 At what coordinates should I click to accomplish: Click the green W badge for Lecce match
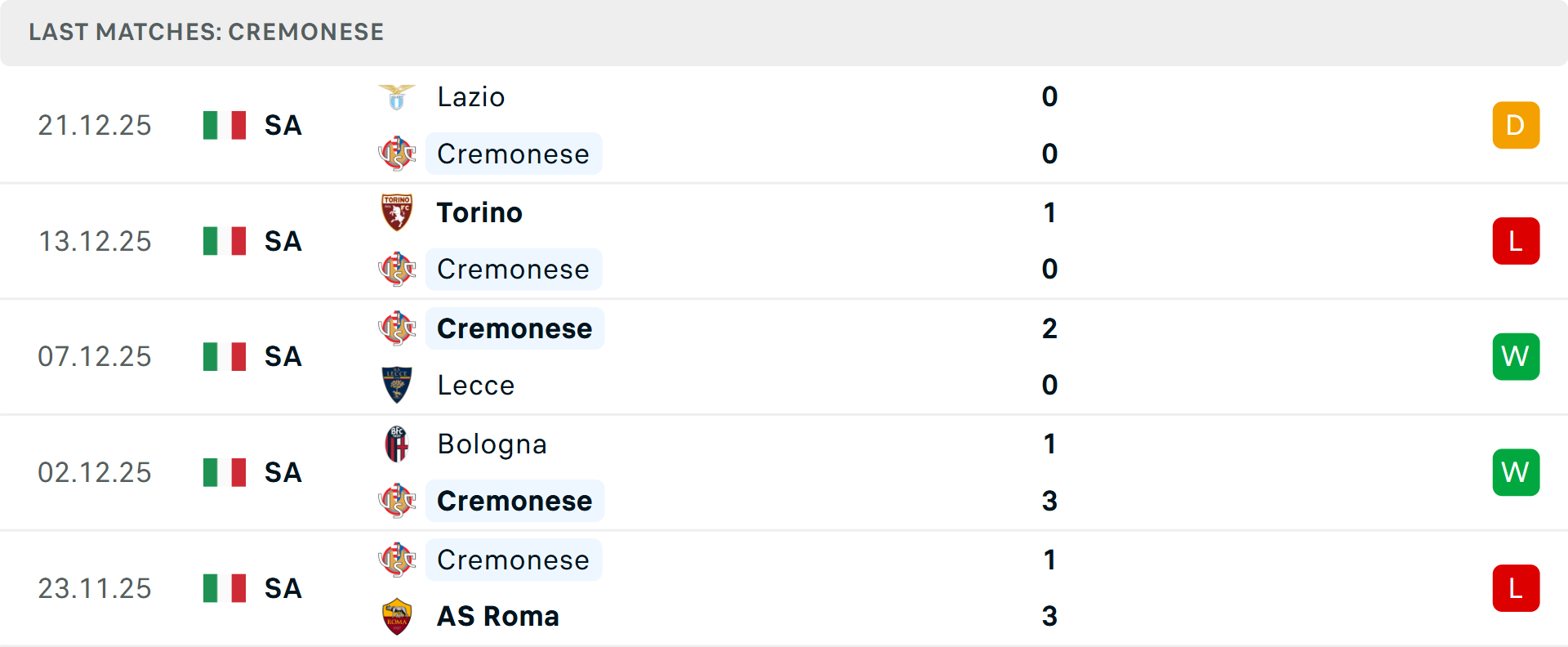point(1516,356)
